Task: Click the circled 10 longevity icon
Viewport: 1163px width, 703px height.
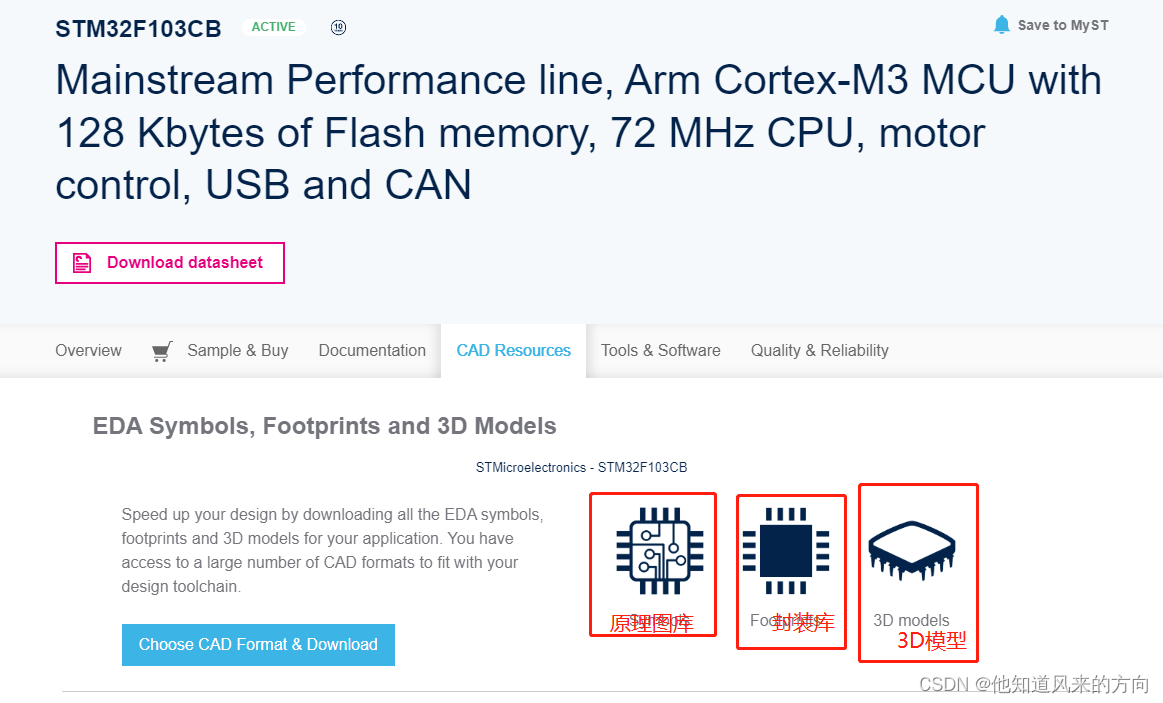Action: point(338,27)
